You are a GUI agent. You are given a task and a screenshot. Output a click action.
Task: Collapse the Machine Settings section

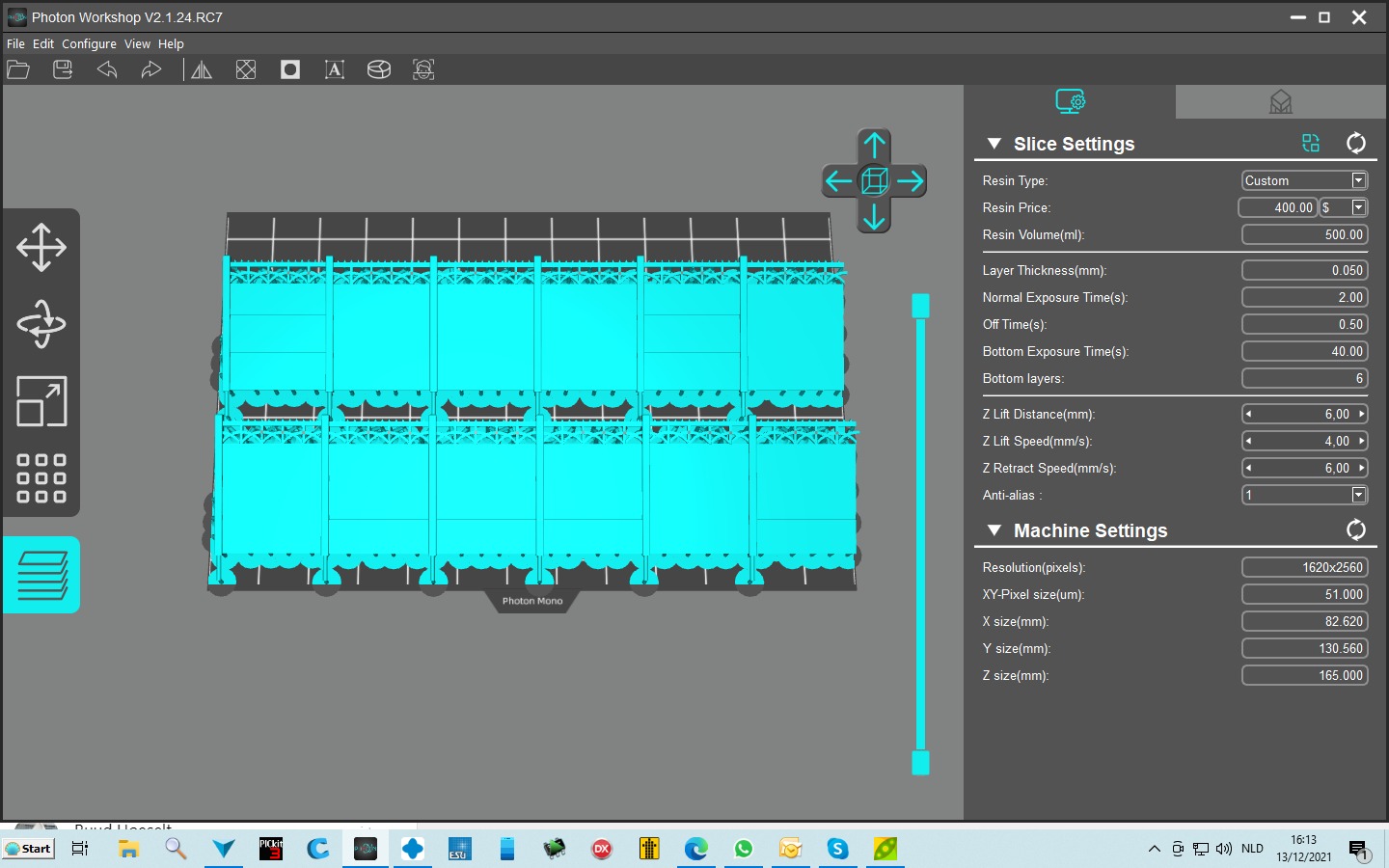(x=994, y=530)
